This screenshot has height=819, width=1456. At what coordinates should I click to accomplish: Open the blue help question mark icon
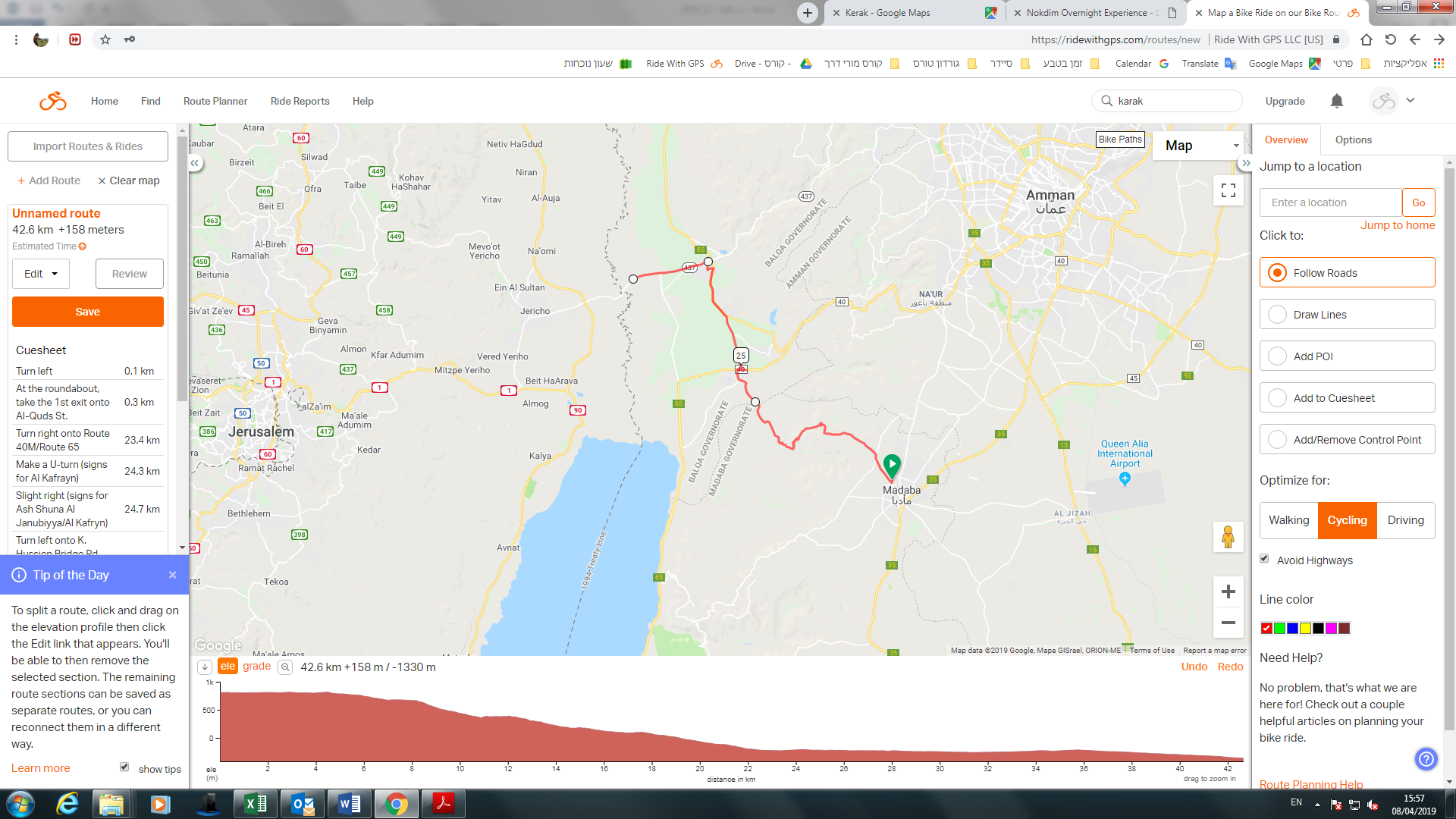[1426, 758]
